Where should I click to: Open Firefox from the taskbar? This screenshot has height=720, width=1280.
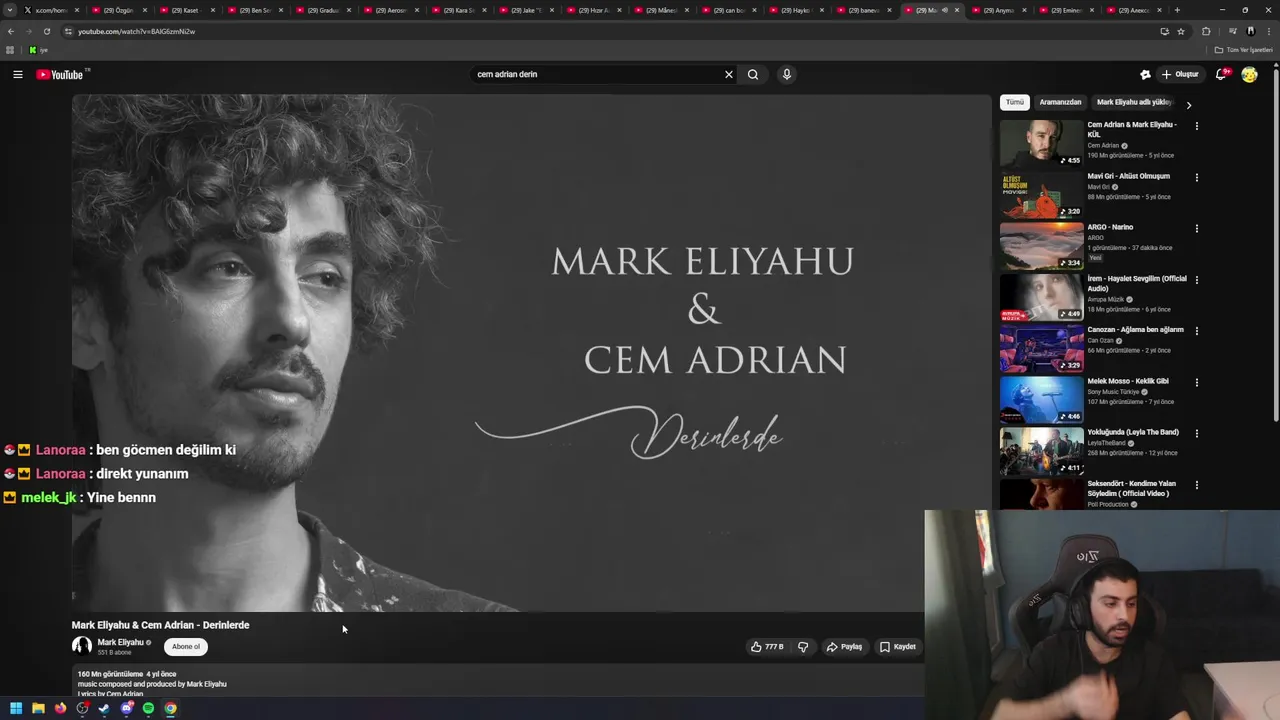click(60, 708)
